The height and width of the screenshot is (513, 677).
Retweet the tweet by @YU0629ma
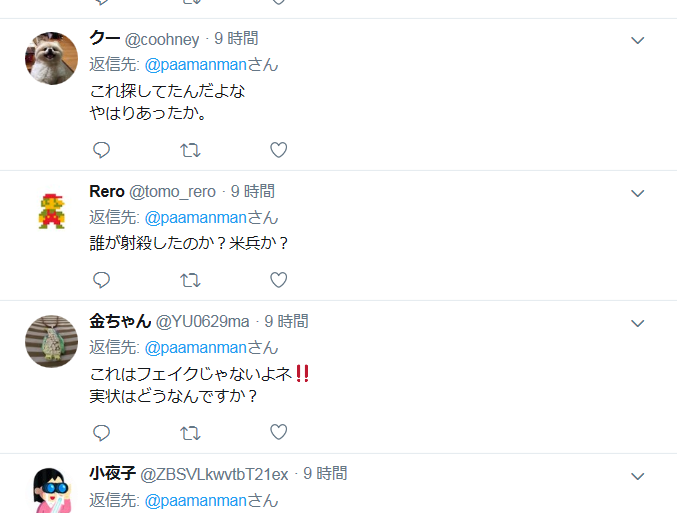tap(190, 433)
